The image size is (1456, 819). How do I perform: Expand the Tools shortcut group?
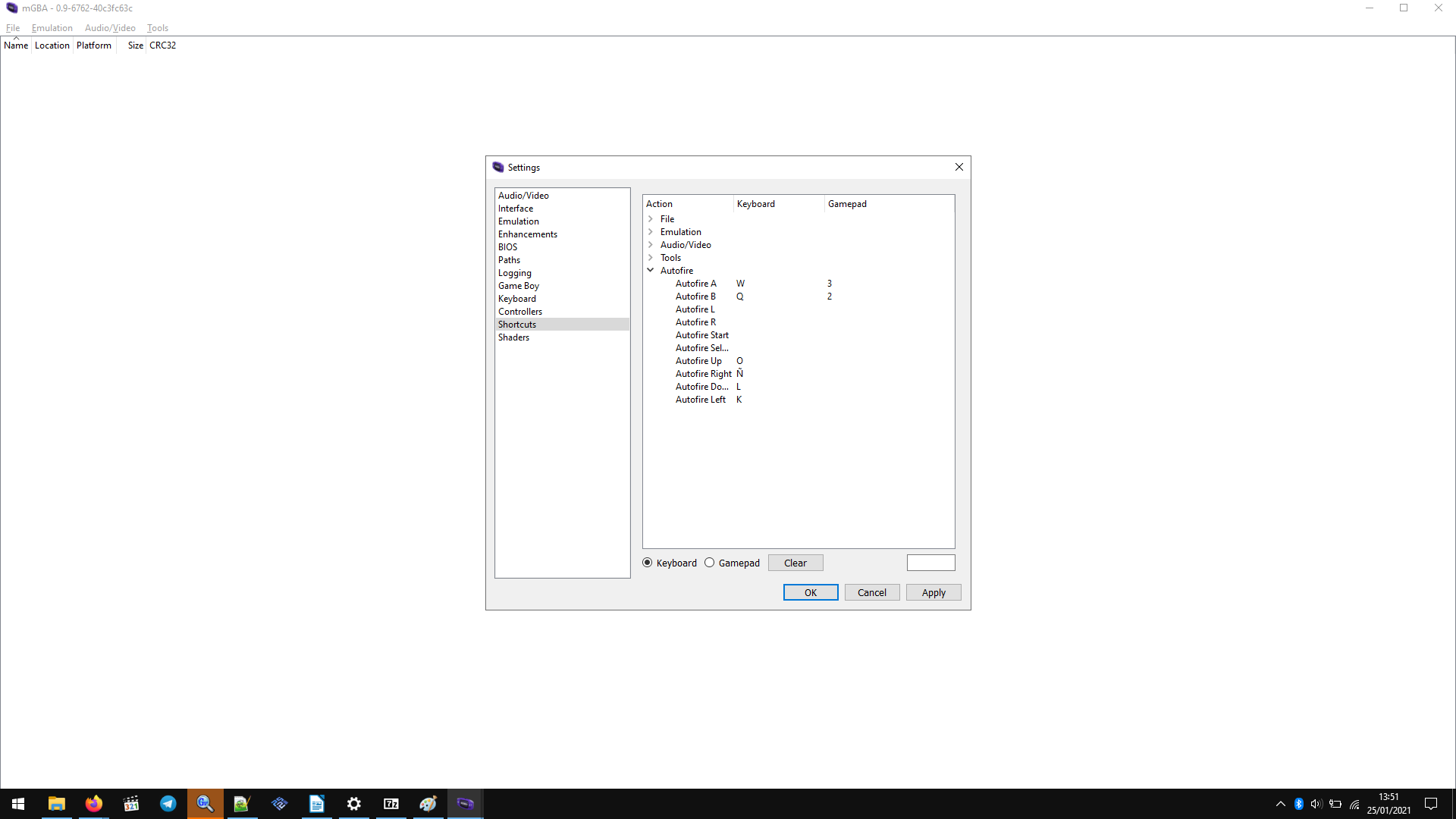(651, 257)
